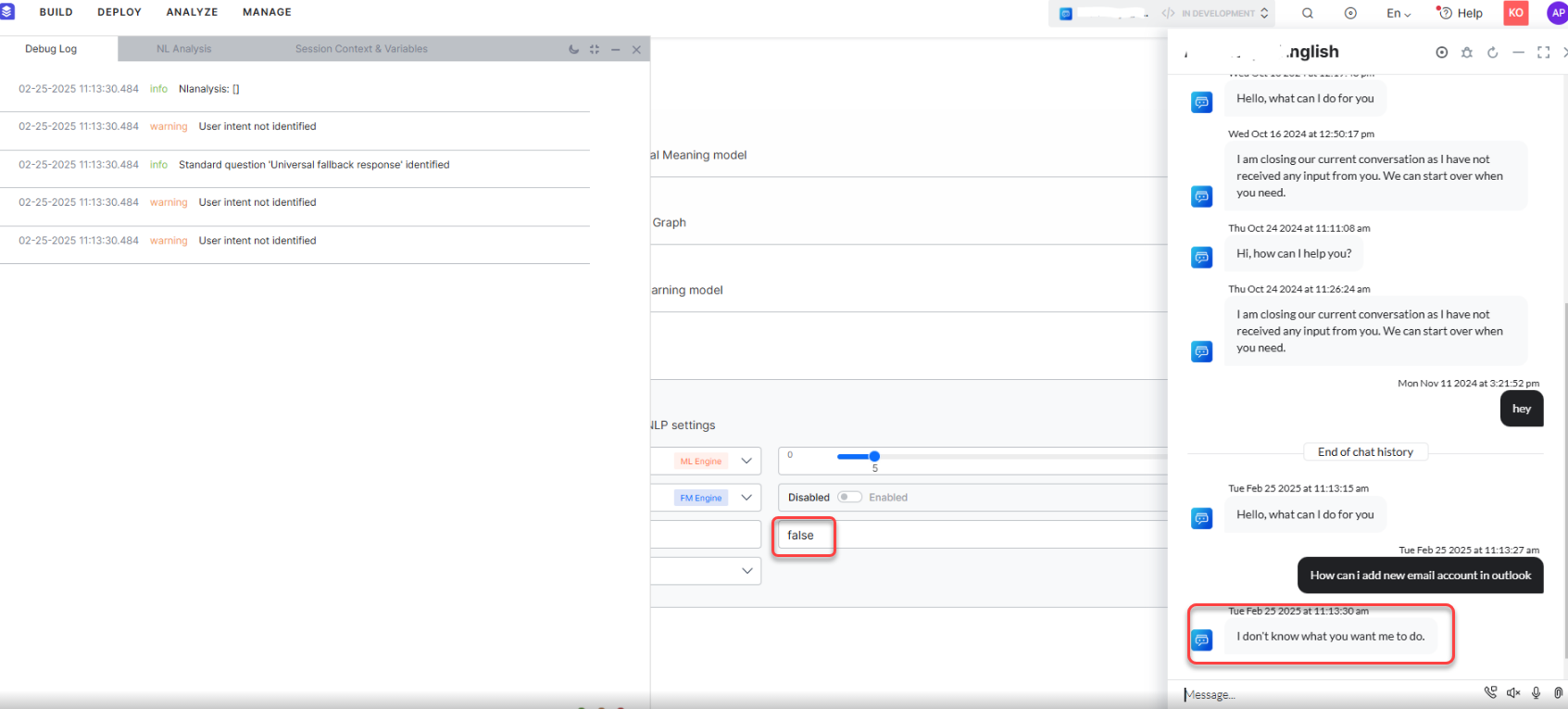Screen dimensions: 1568x709
Task: Open the ANALYZE menu
Action: (192, 12)
